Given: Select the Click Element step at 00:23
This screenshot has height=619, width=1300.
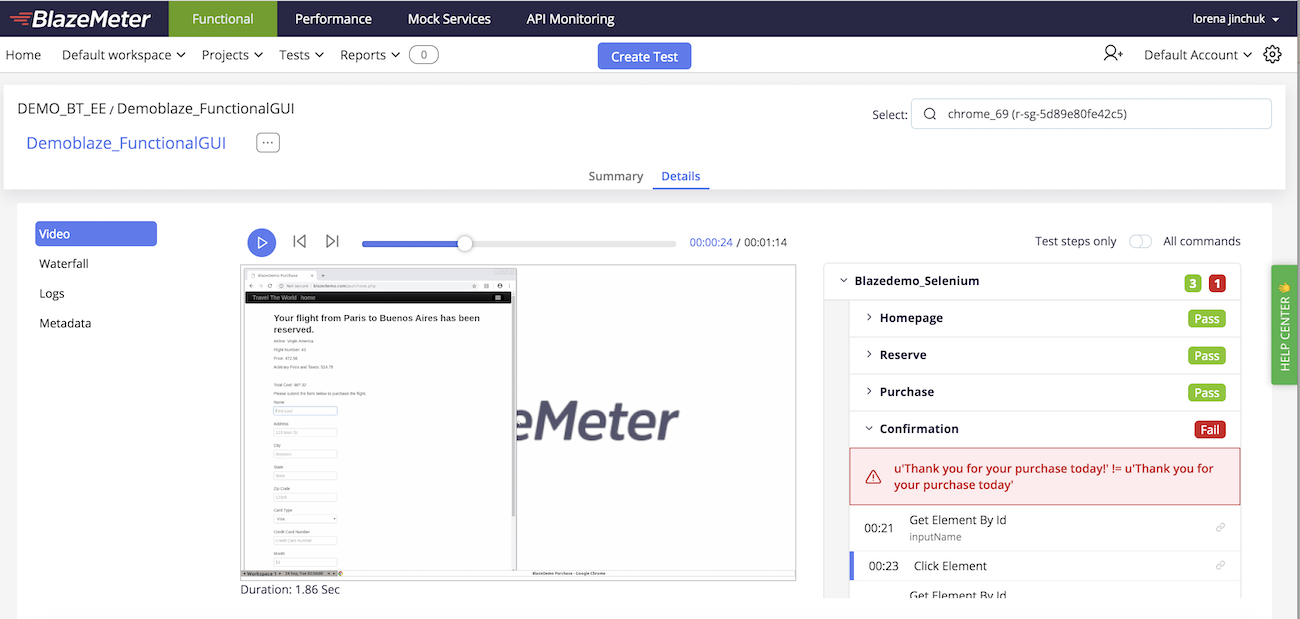Looking at the screenshot, I should coord(1045,566).
